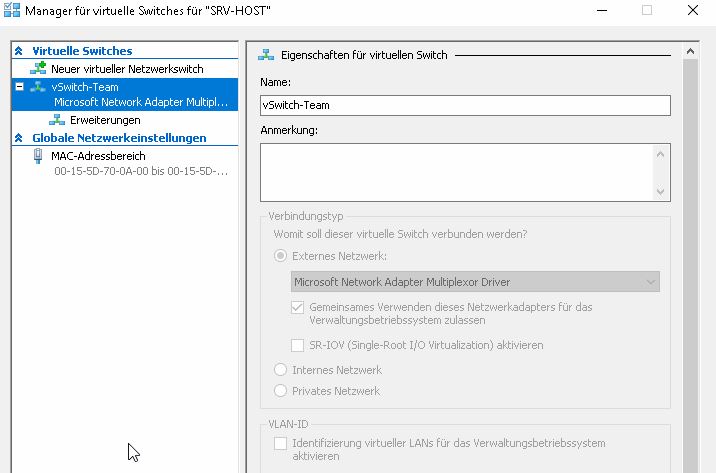Click the properties pane scroll up arrow
716x473 pixels.
[x=690, y=52]
